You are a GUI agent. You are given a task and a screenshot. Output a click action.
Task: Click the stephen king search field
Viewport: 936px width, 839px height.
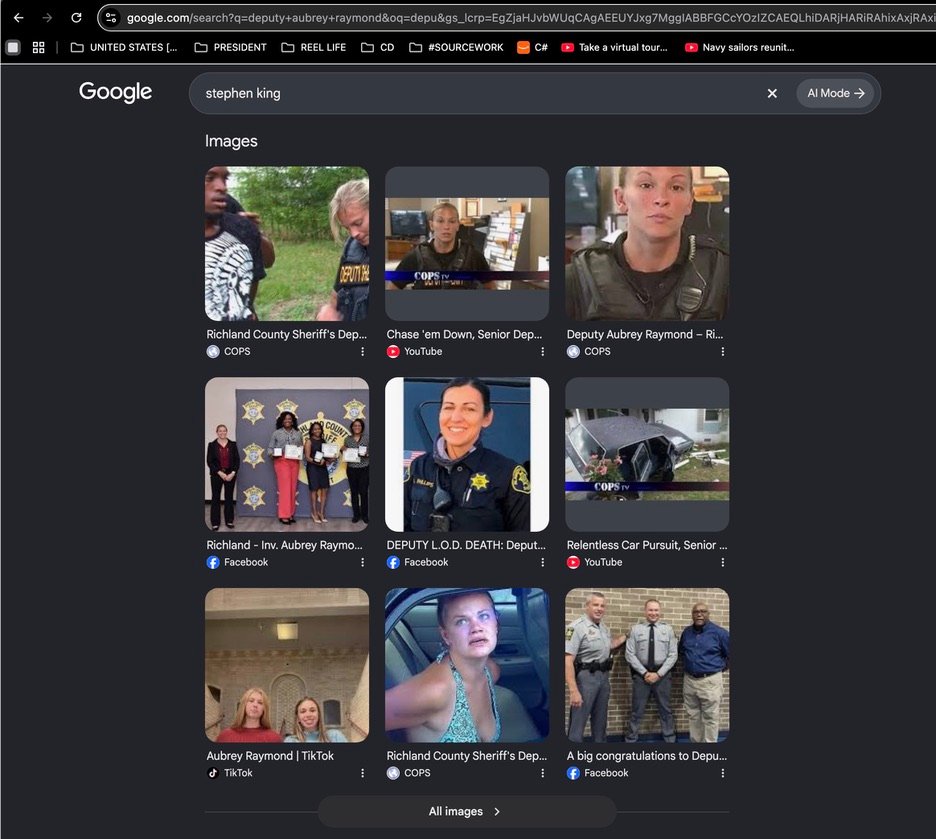click(x=478, y=93)
